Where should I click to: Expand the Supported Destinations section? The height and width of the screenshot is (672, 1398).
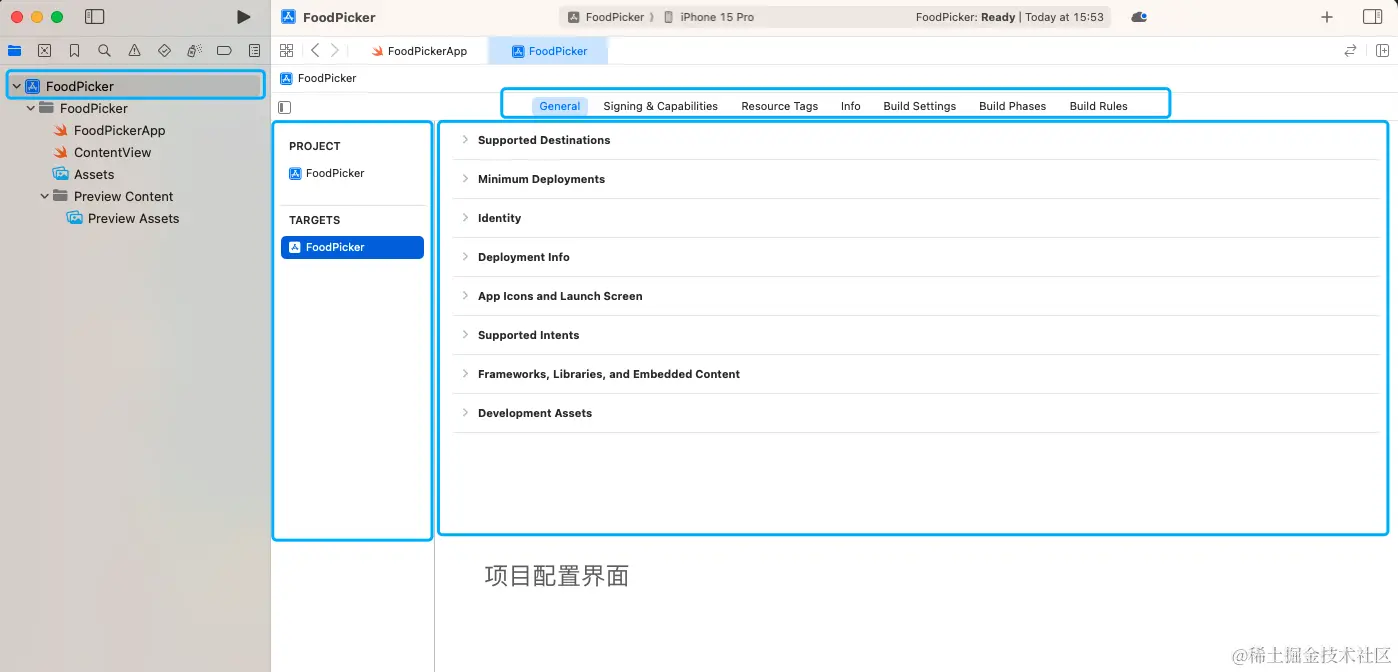pos(465,140)
